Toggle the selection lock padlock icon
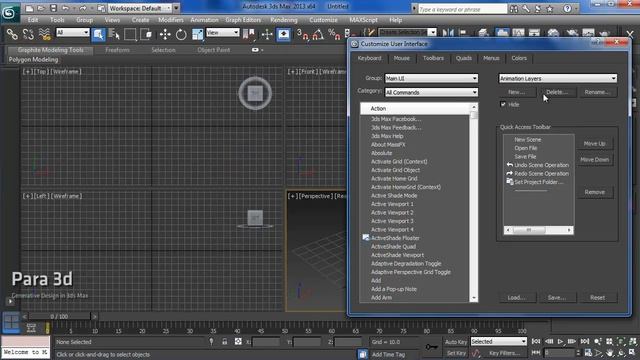 click(x=224, y=342)
